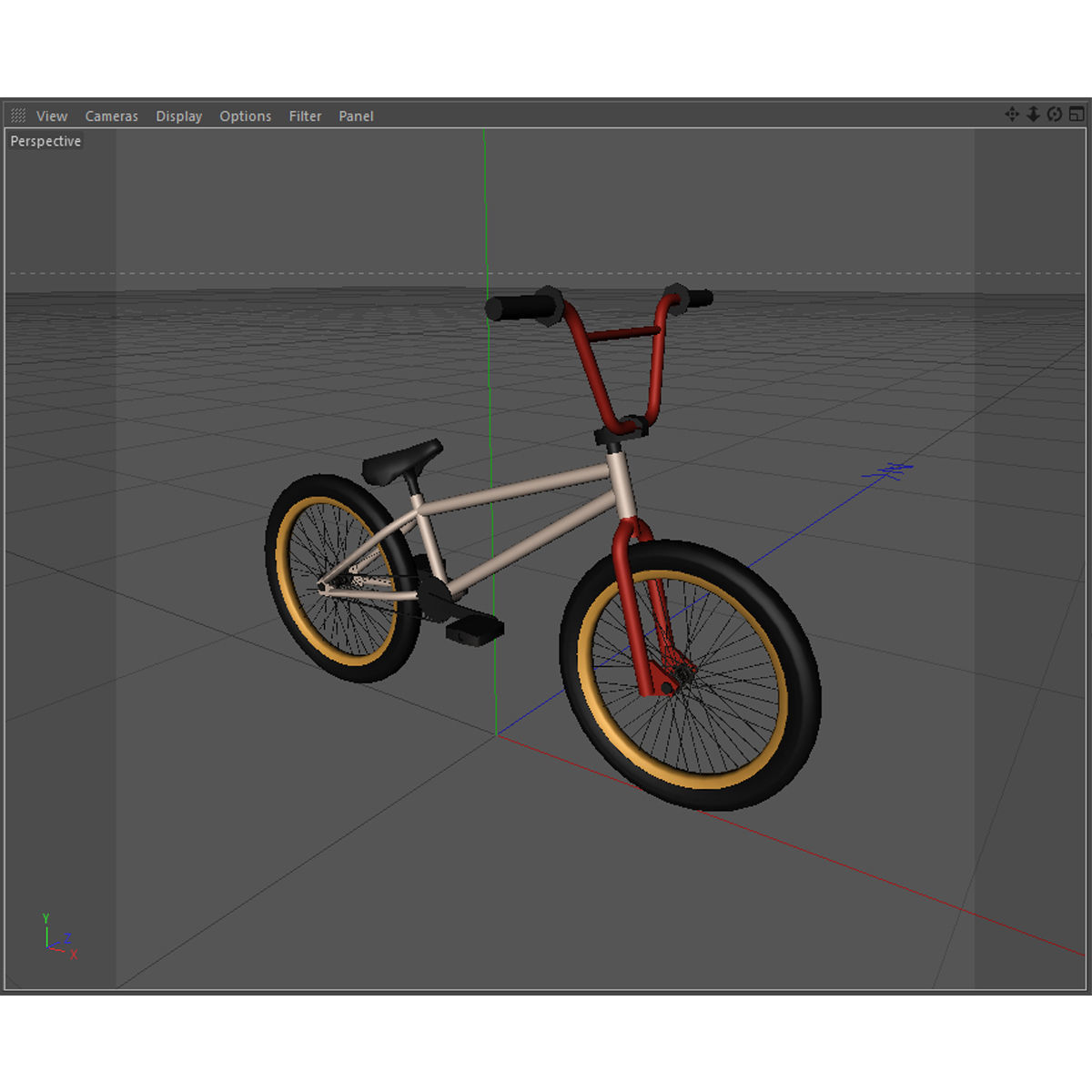
Task: Click the Perspective view label
Action: pyautogui.click(x=45, y=141)
